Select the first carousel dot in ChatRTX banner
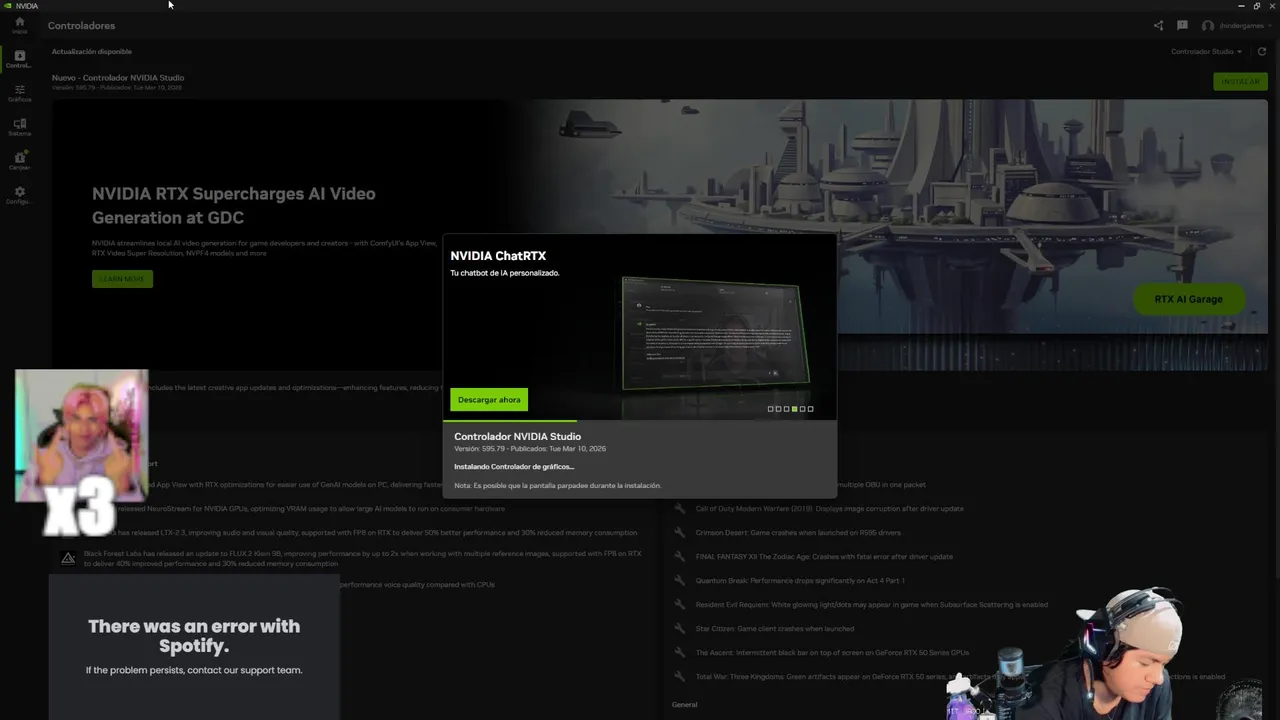This screenshot has width=1280, height=720. pos(770,408)
